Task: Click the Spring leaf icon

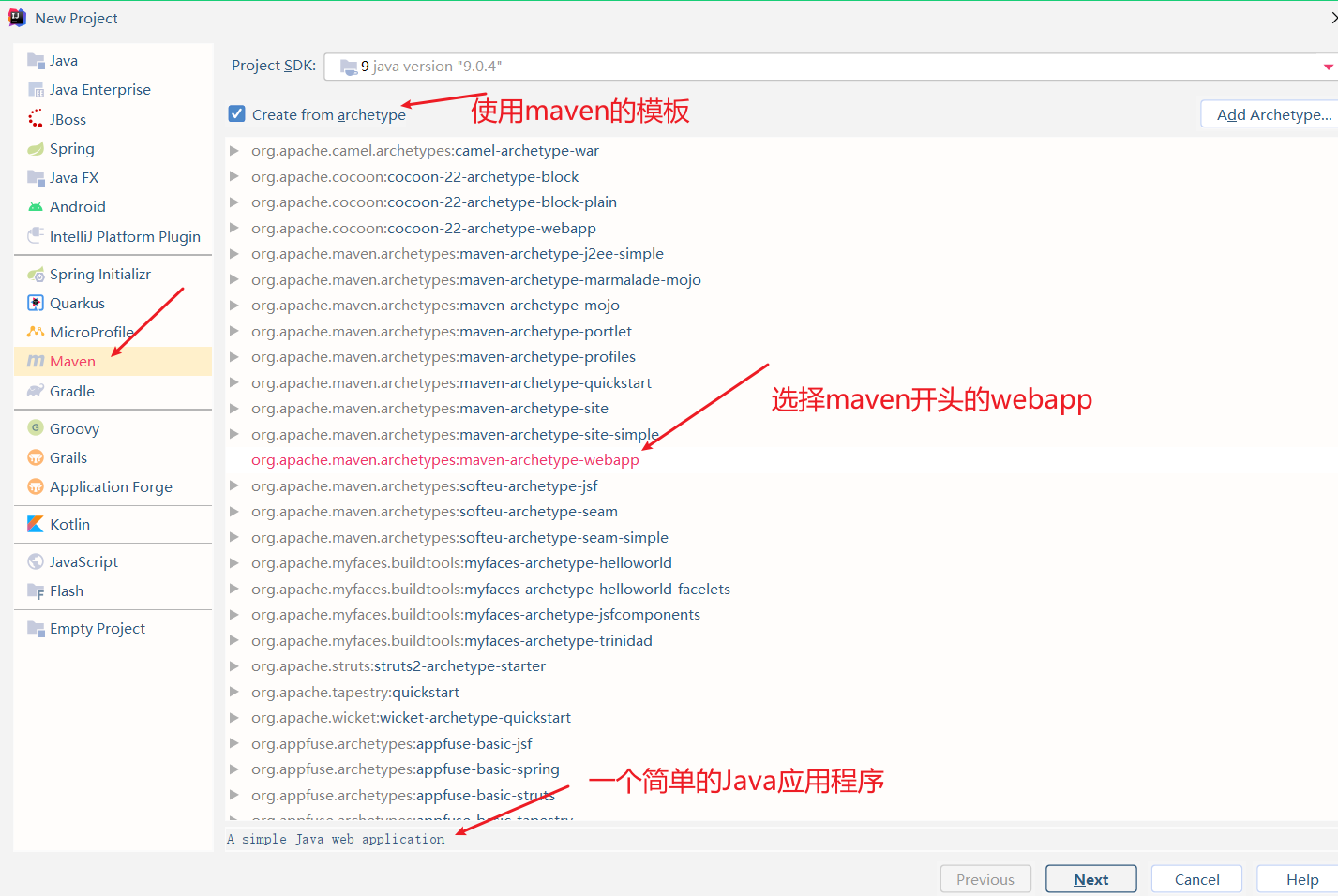Action: [36, 148]
